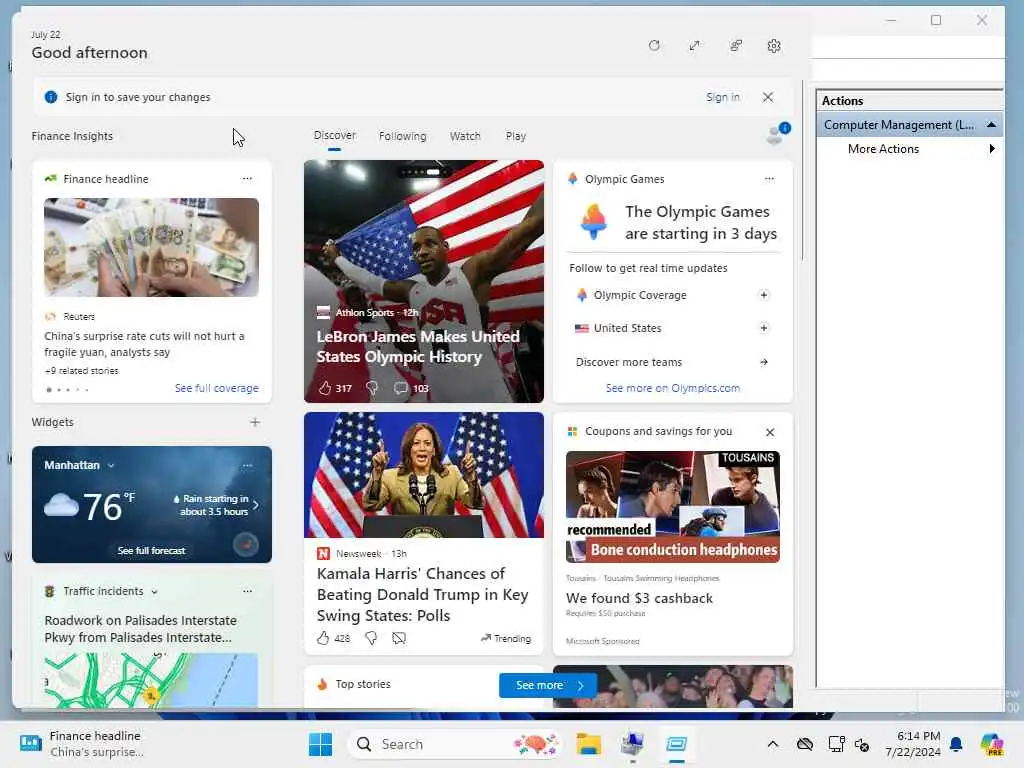Click the muted volume tray icon
1024x768 pixels.
[861, 744]
